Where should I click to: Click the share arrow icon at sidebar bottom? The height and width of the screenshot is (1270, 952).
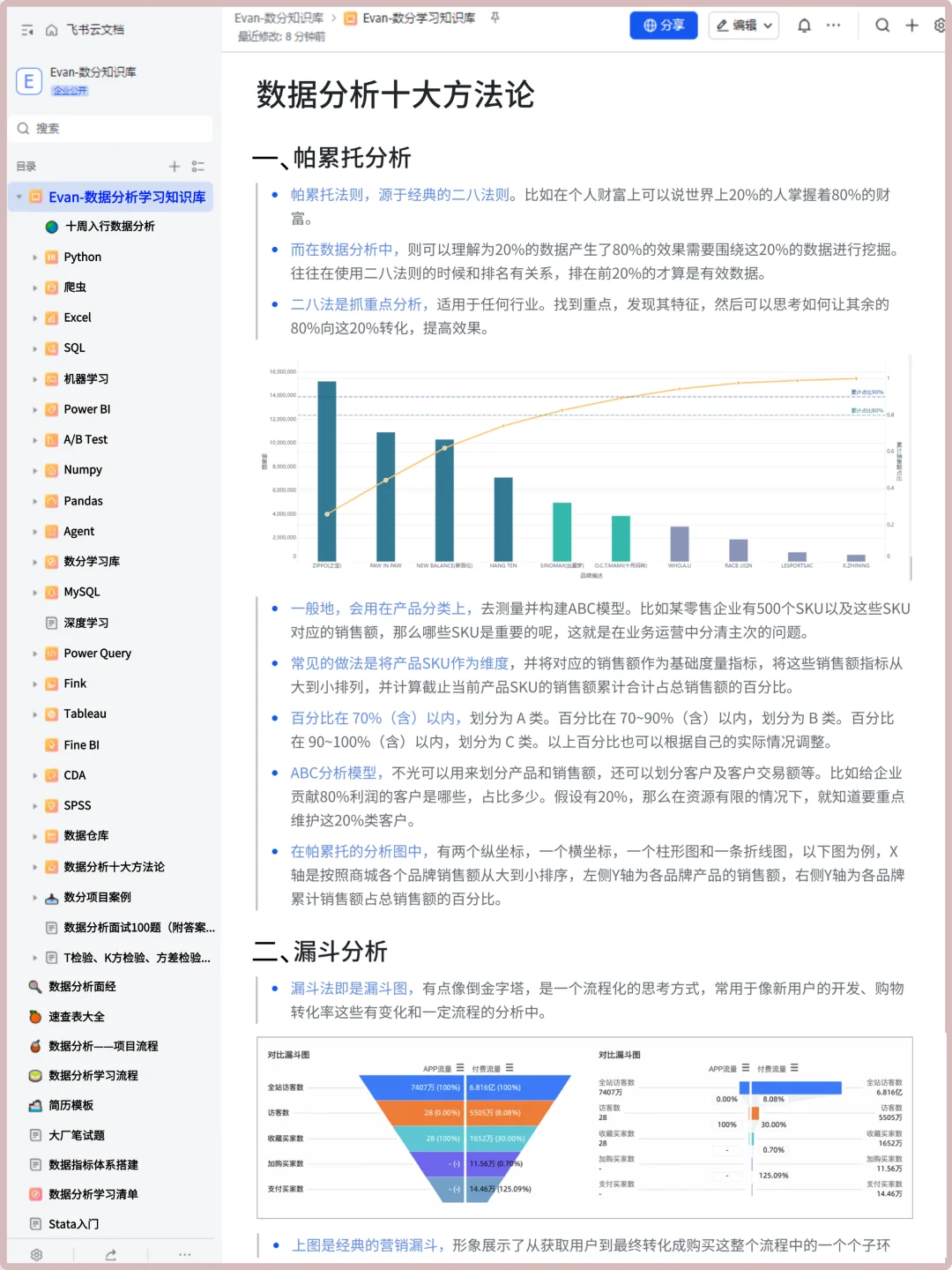110,1254
